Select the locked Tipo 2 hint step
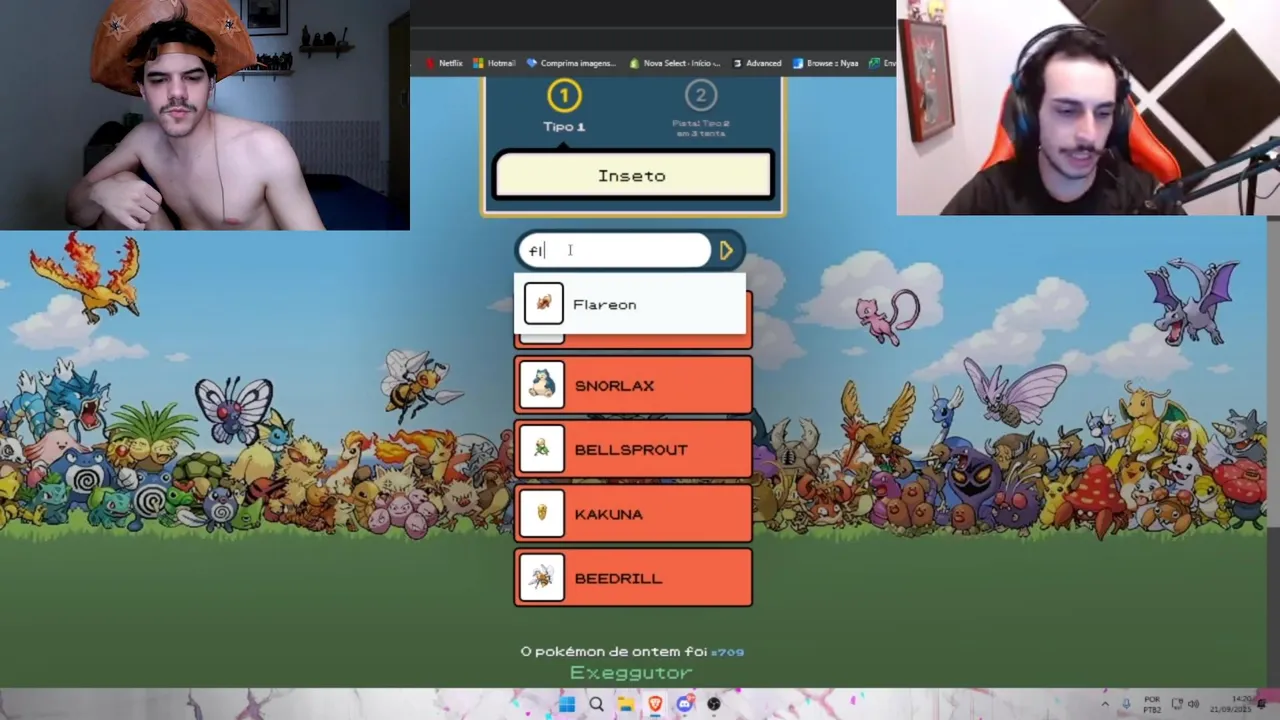The image size is (1280, 720). [x=700, y=109]
